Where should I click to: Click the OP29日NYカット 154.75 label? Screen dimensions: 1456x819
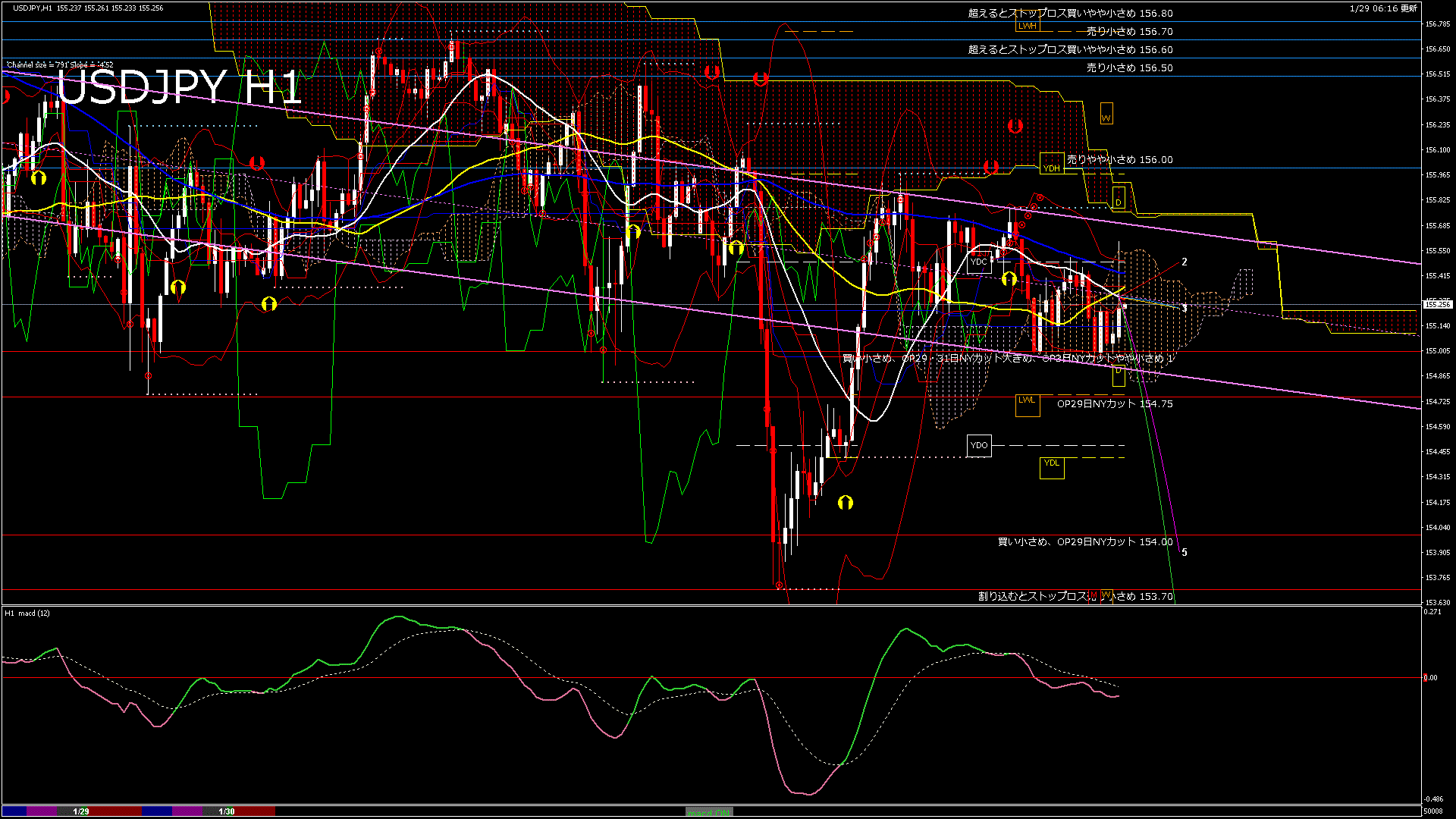click(1114, 404)
